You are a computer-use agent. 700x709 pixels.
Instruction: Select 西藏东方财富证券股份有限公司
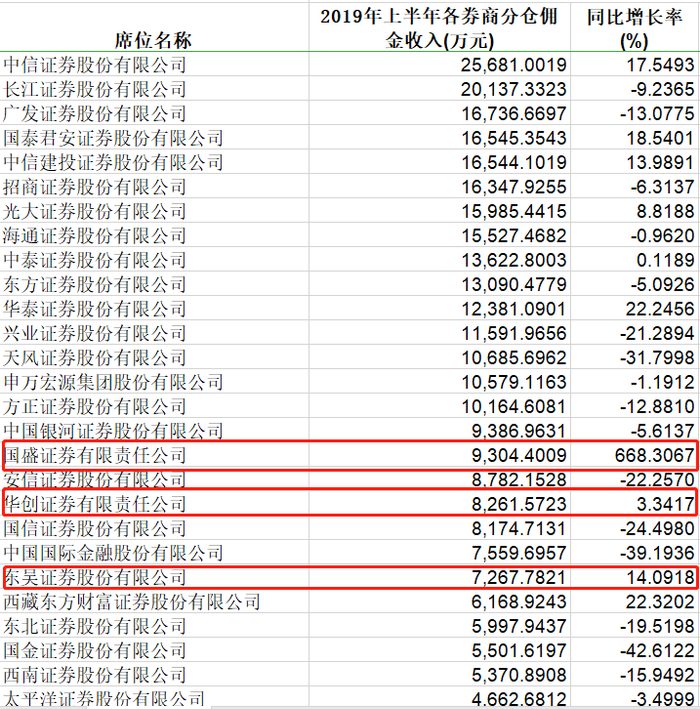pyautogui.click(x=132, y=602)
